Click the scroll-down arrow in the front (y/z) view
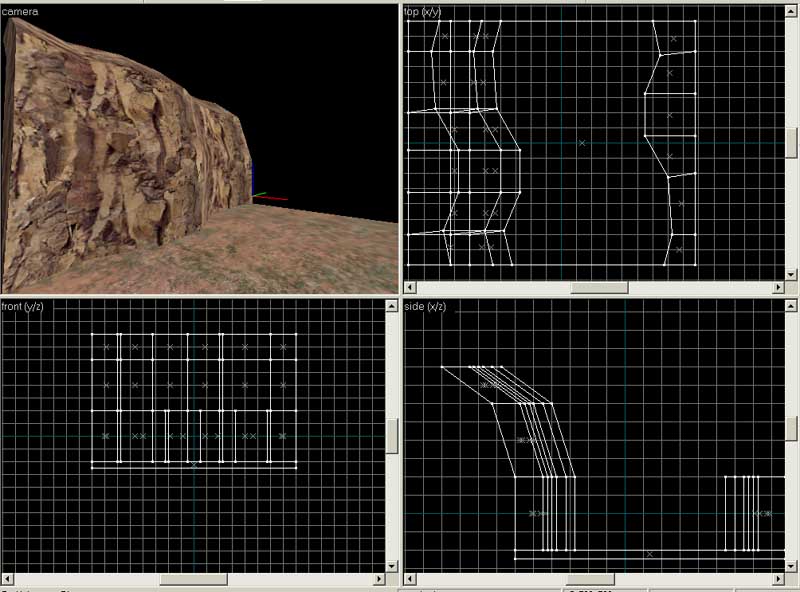This screenshot has height=592, width=800. click(x=392, y=565)
